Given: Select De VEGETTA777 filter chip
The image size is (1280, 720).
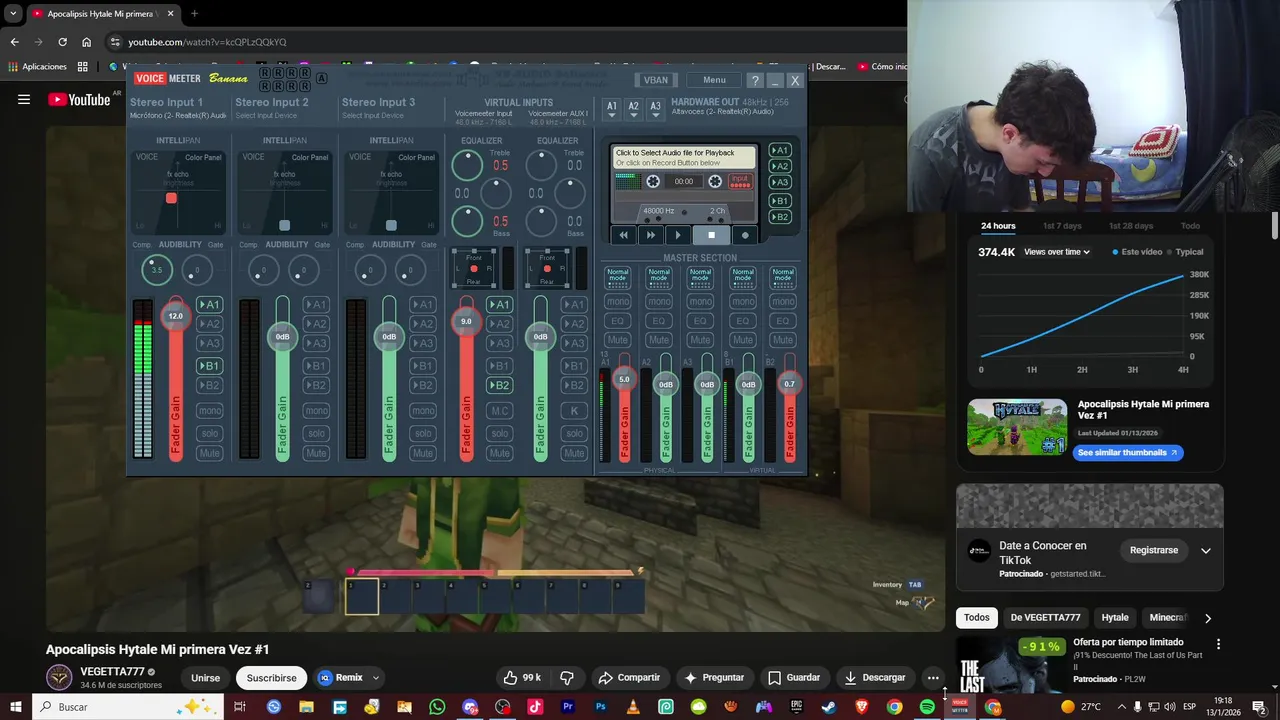Looking at the screenshot, I should pyautogui.click(x=1045, y=617).
